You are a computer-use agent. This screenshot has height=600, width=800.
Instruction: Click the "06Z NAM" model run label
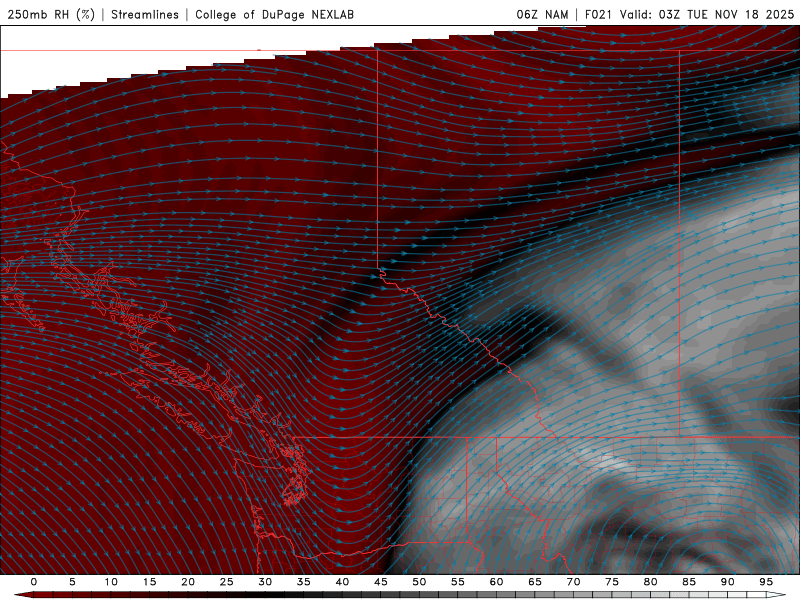point(542,14)
